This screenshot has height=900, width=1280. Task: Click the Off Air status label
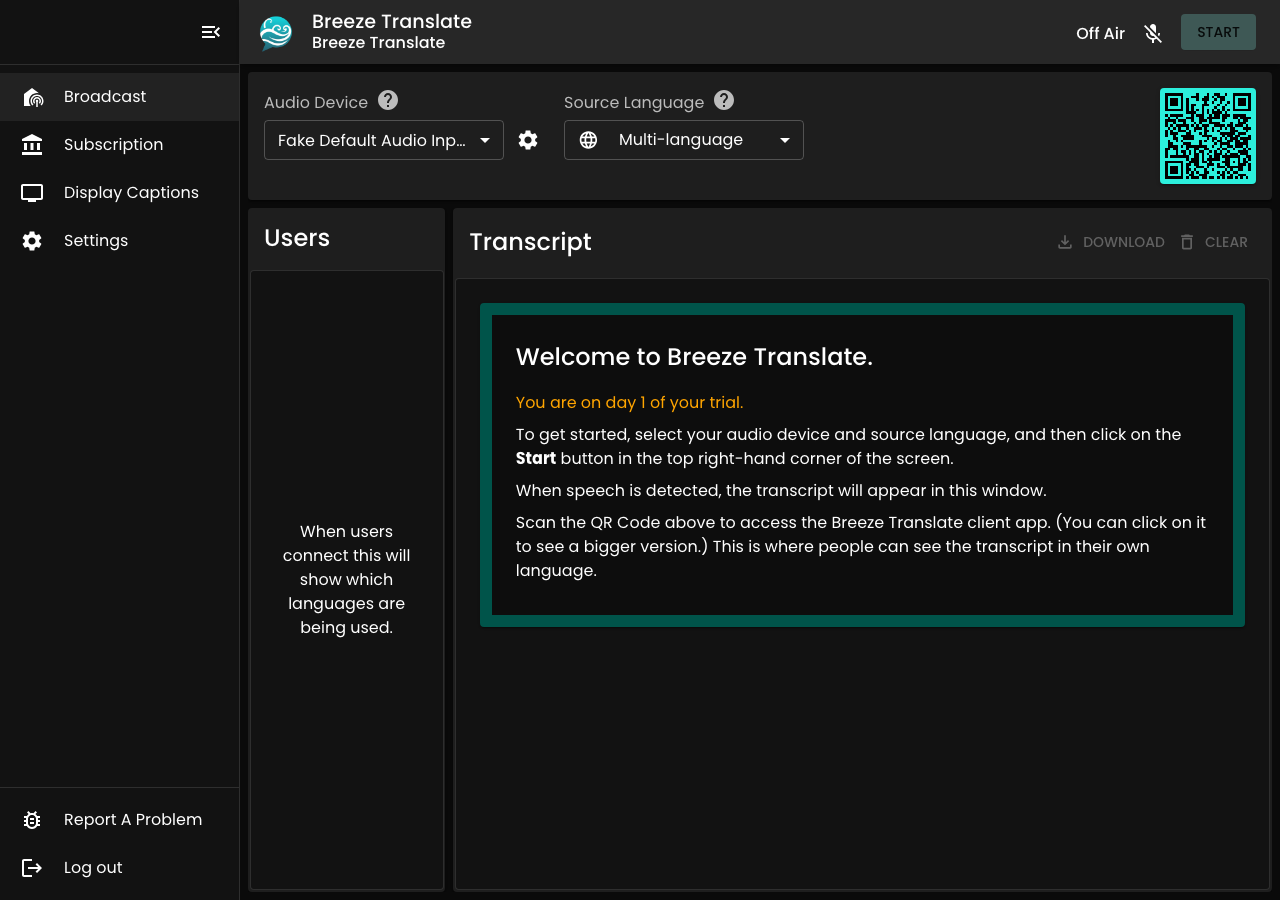1100,33
